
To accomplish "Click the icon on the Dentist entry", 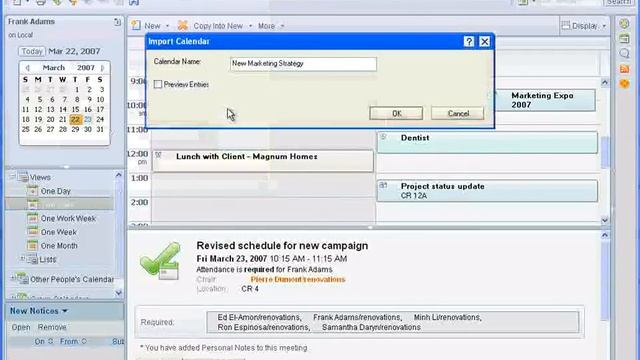I will coord(383,137).
